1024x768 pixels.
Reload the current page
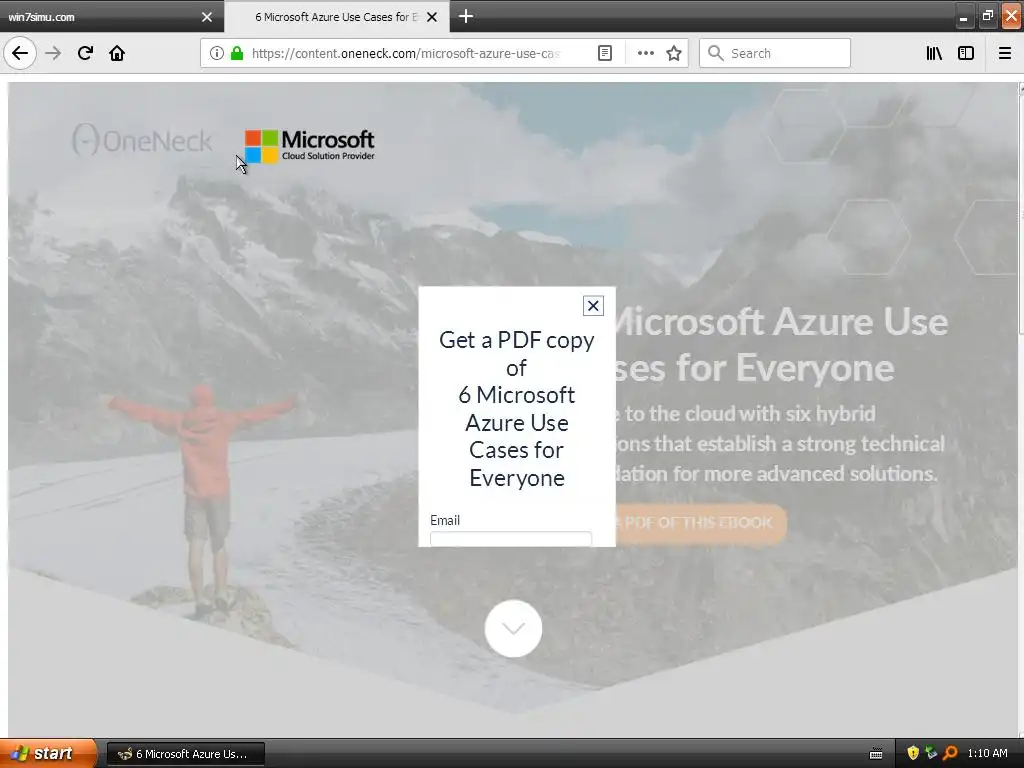[85, 53]
